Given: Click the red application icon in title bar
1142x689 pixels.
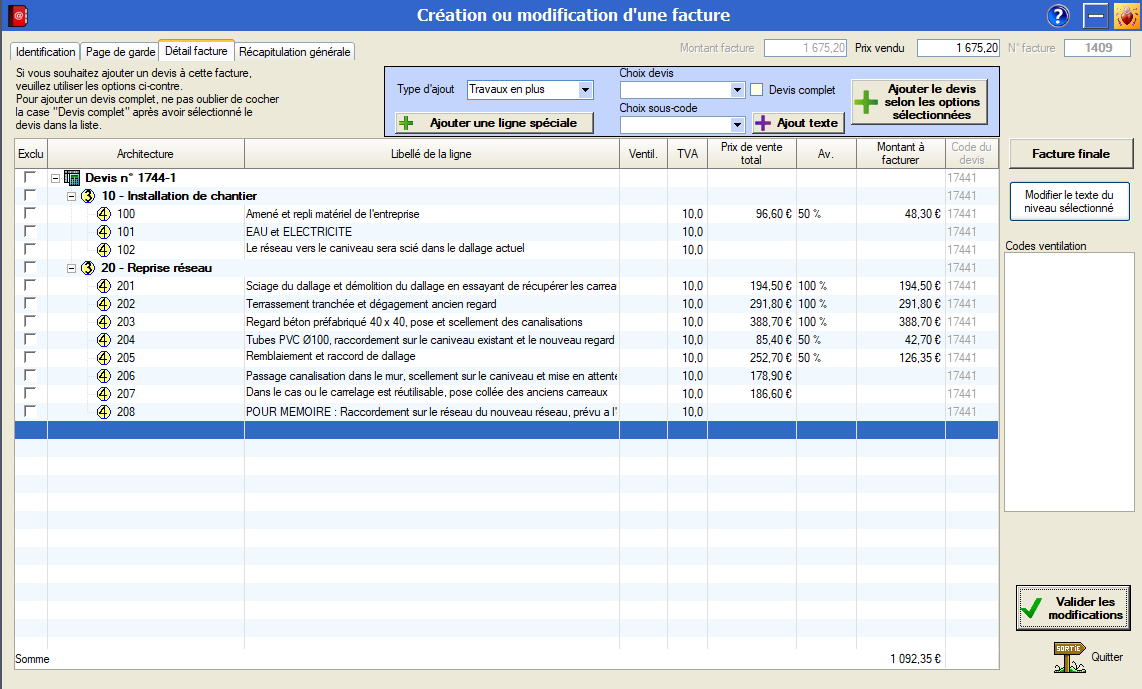Looking at the screenshot, I should click(x=17, y=16).
